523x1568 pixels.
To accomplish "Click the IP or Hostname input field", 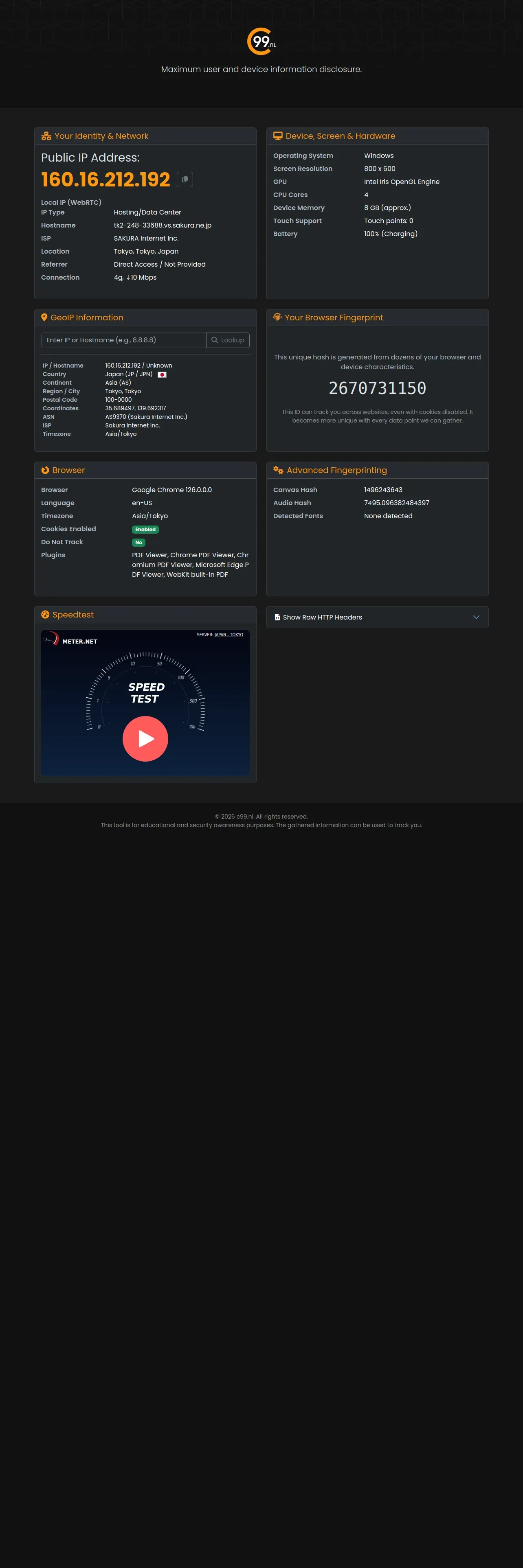I will pyautogui.click(x=123, y=340).
